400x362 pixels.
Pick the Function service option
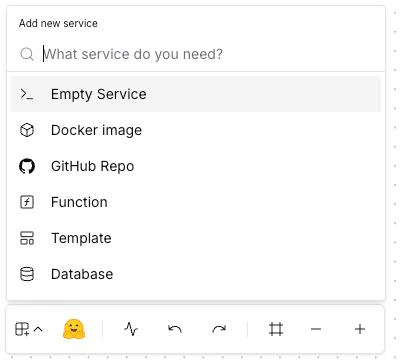[x=196, y=202]
